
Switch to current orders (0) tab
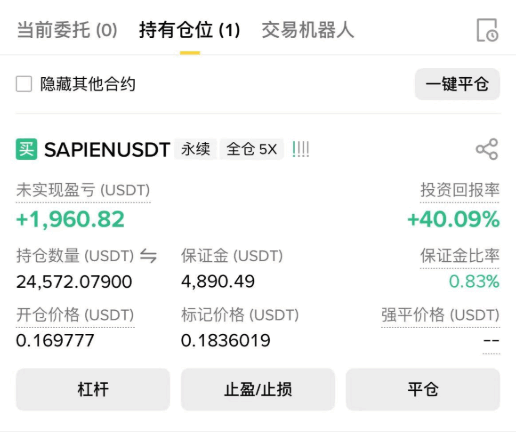tap(67, 30)
